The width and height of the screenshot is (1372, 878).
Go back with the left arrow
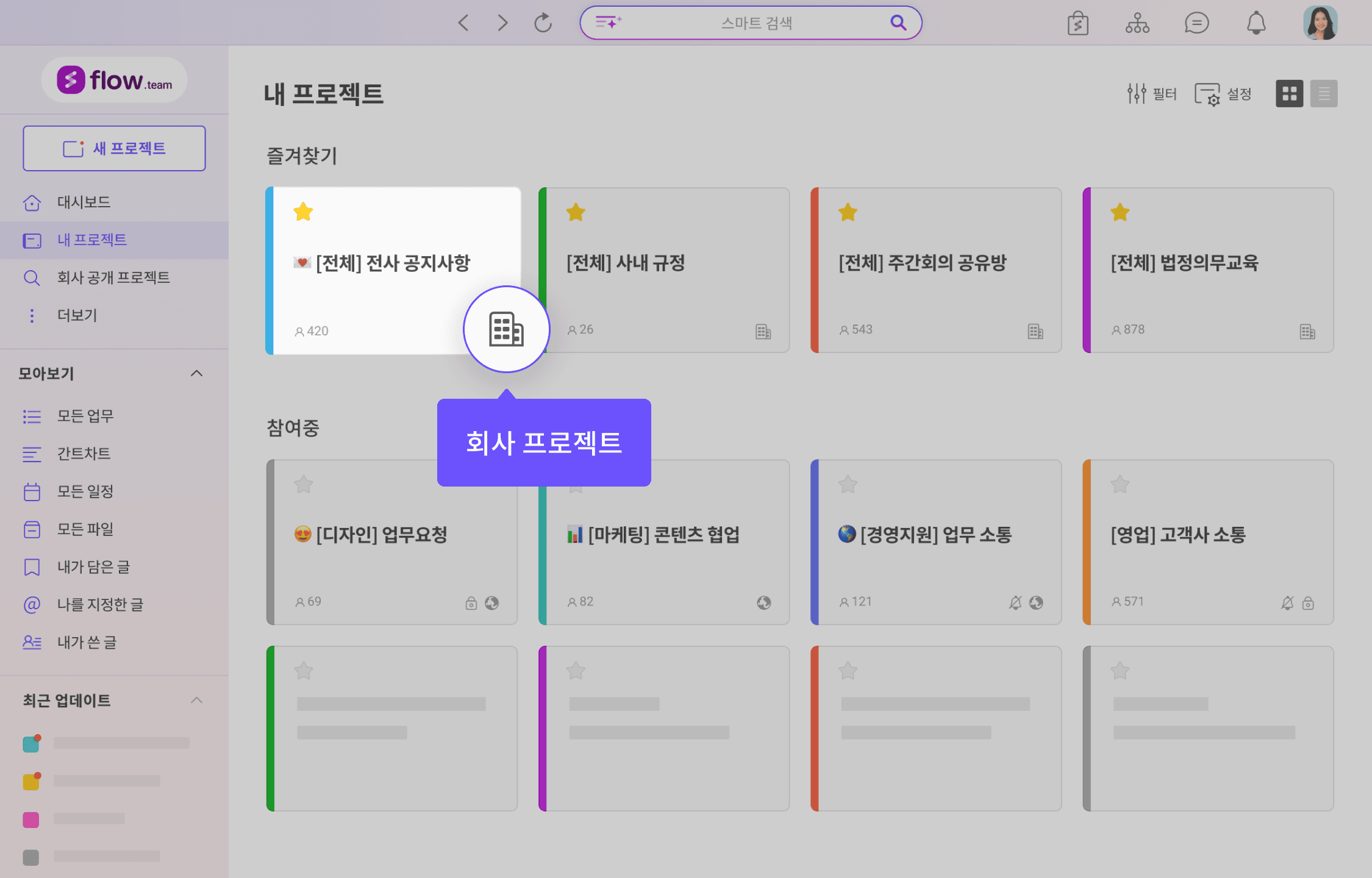463,23
